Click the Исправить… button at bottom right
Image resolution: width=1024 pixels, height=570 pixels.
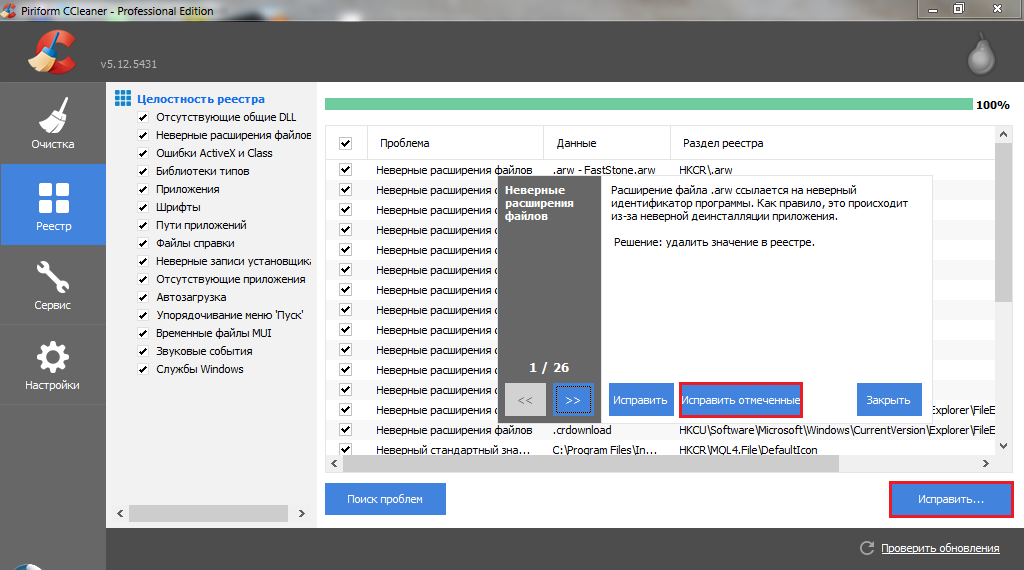click(951, 499)
